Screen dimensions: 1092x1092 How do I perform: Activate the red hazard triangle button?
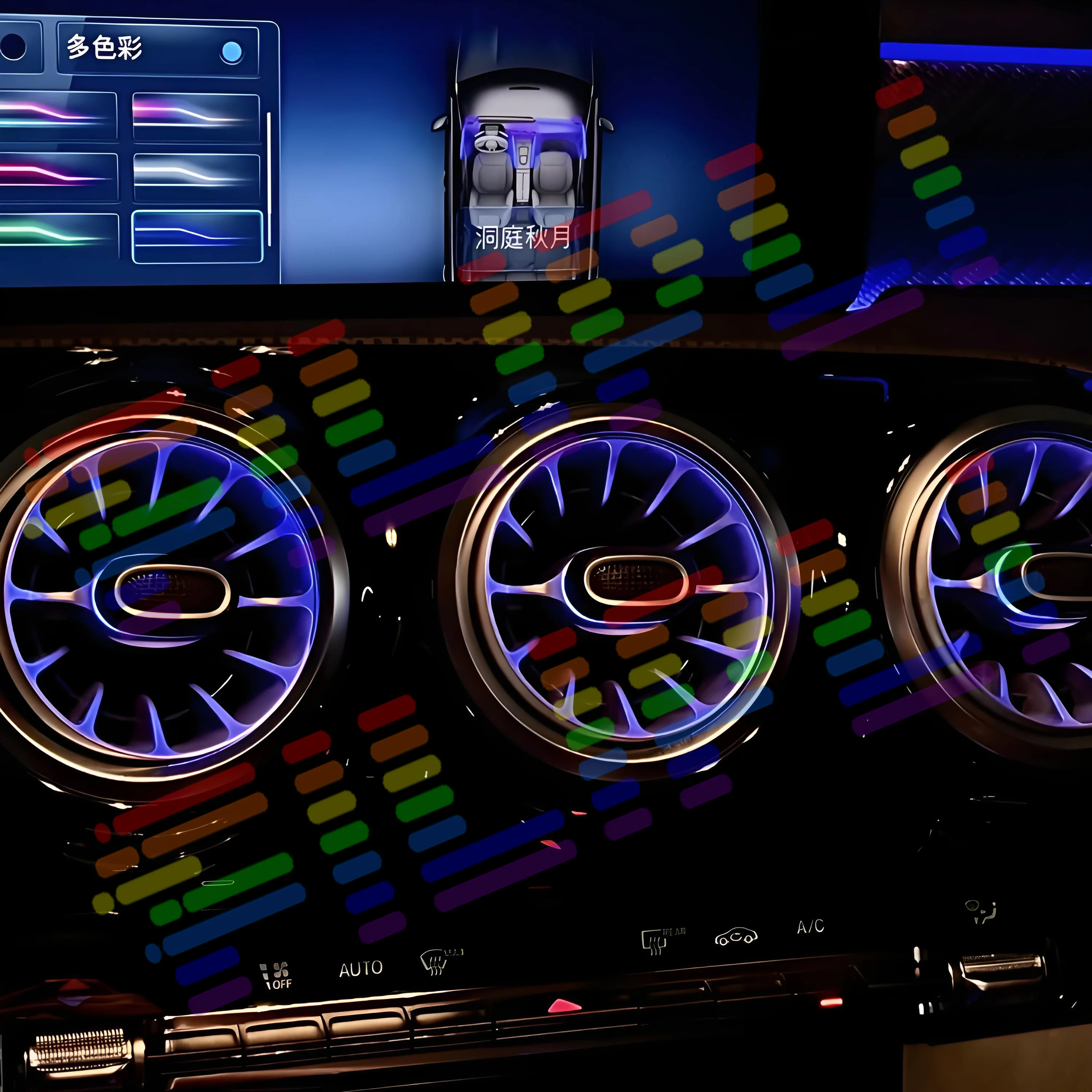click(x=564, y=1005)
